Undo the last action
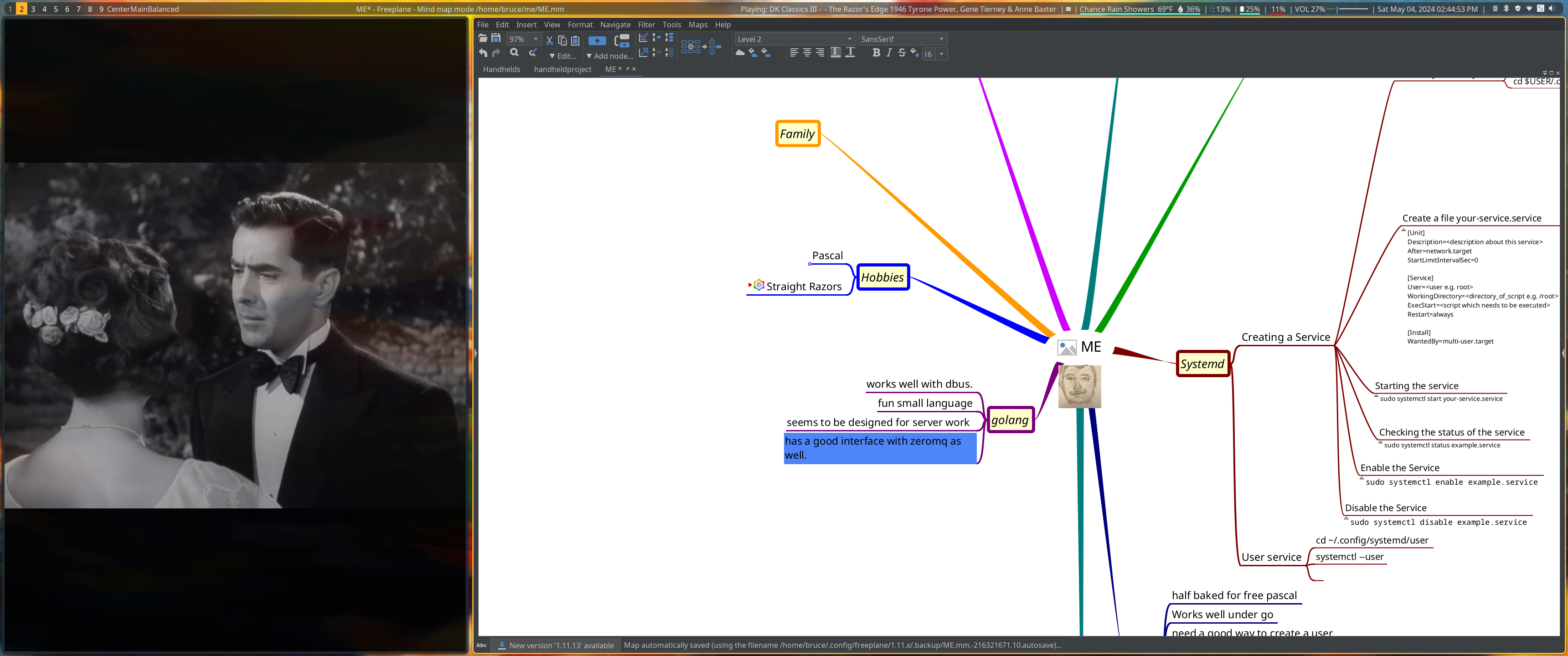1568x656 pixels. pyautogui.click(x=483, y=53)
